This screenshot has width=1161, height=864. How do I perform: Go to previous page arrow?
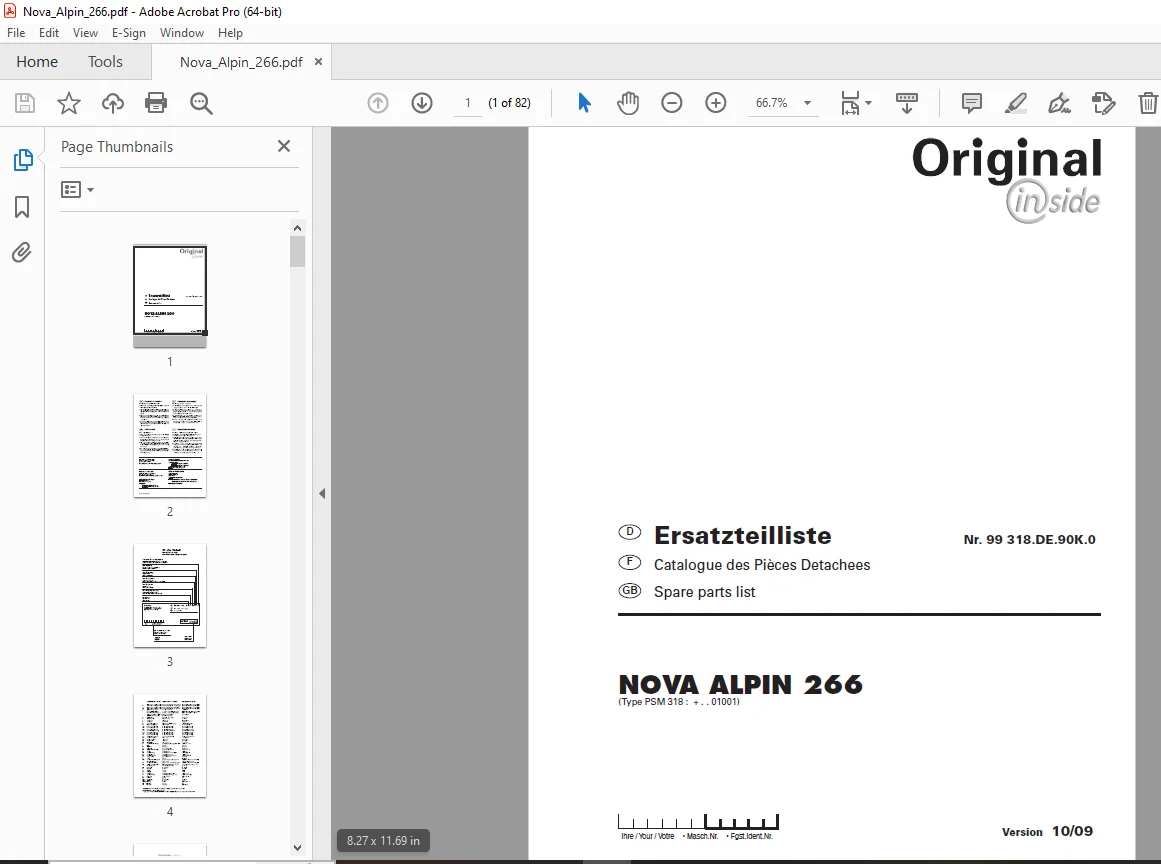(x=378, y=103)
